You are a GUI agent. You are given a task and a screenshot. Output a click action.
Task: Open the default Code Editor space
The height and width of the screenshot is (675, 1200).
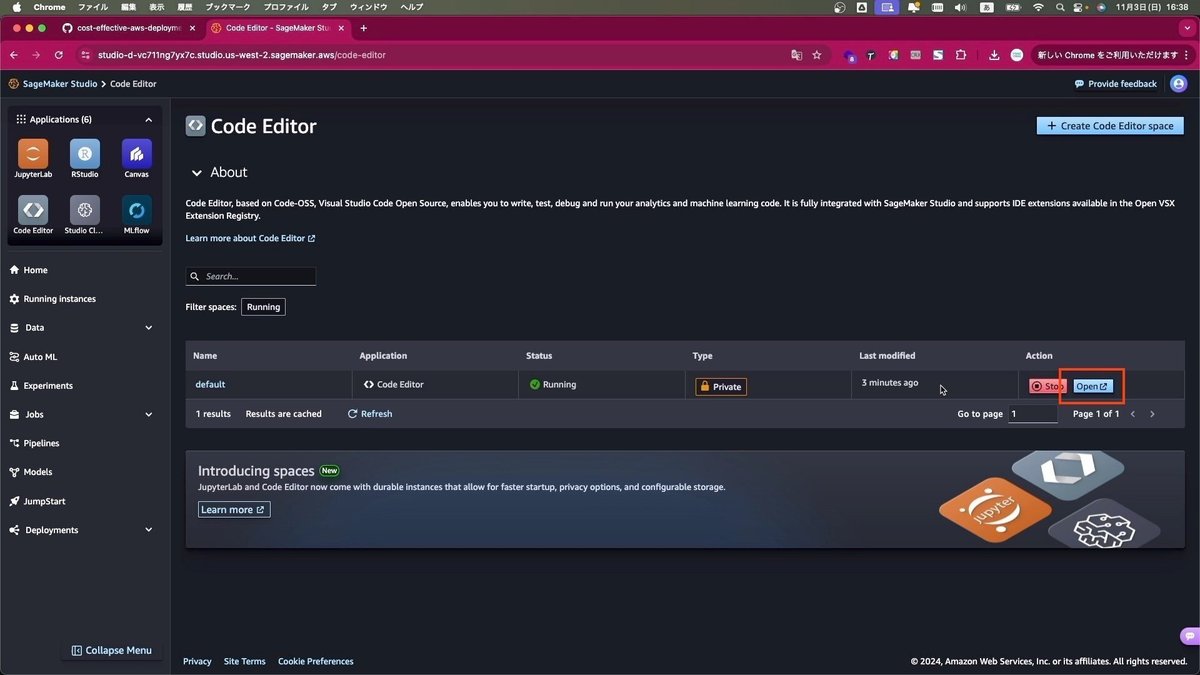pyautogui.click(x=1092, y=386)
